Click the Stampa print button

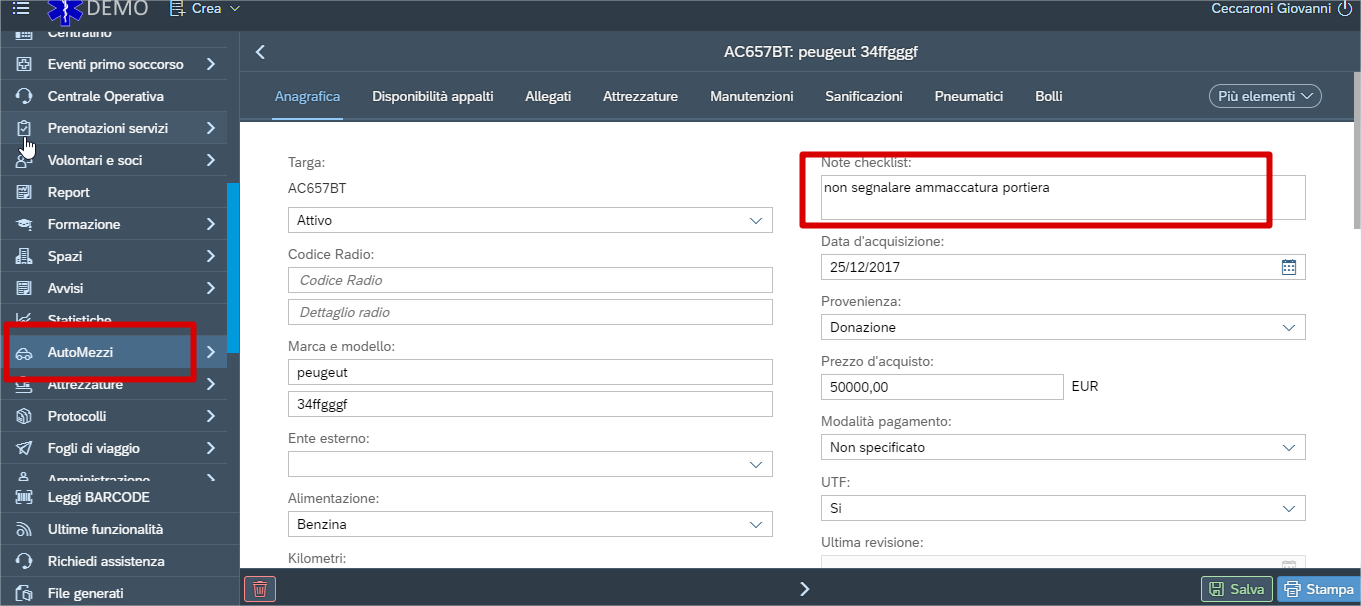(x=1318, y=589)
